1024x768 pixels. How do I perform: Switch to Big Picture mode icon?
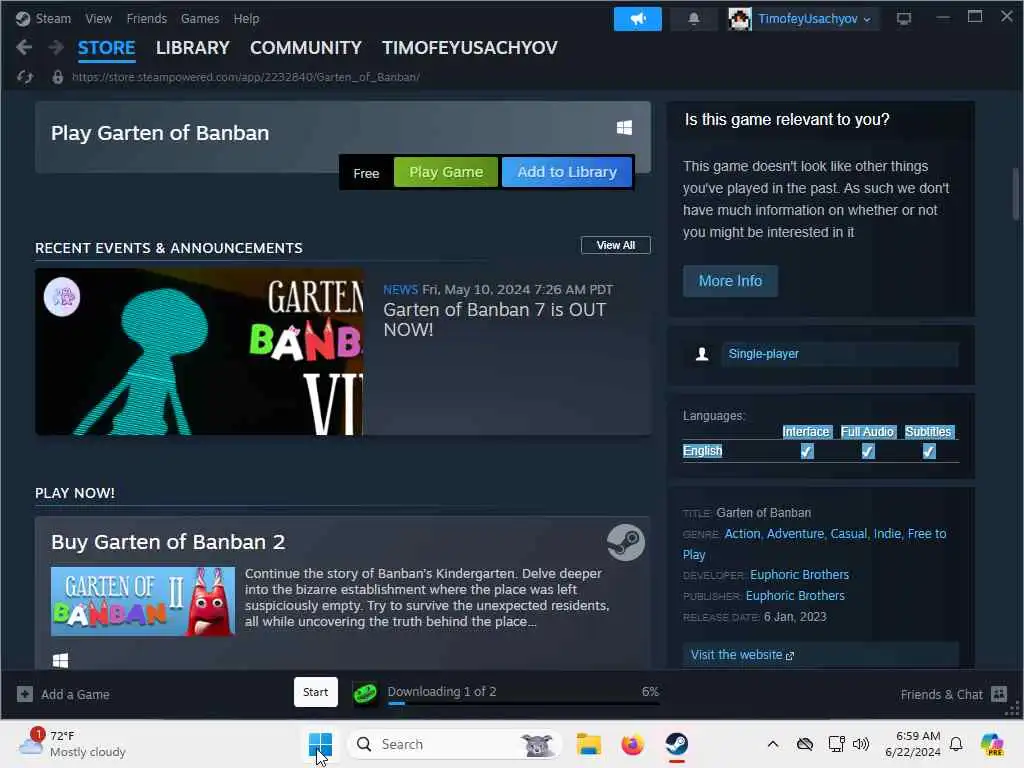904,19
